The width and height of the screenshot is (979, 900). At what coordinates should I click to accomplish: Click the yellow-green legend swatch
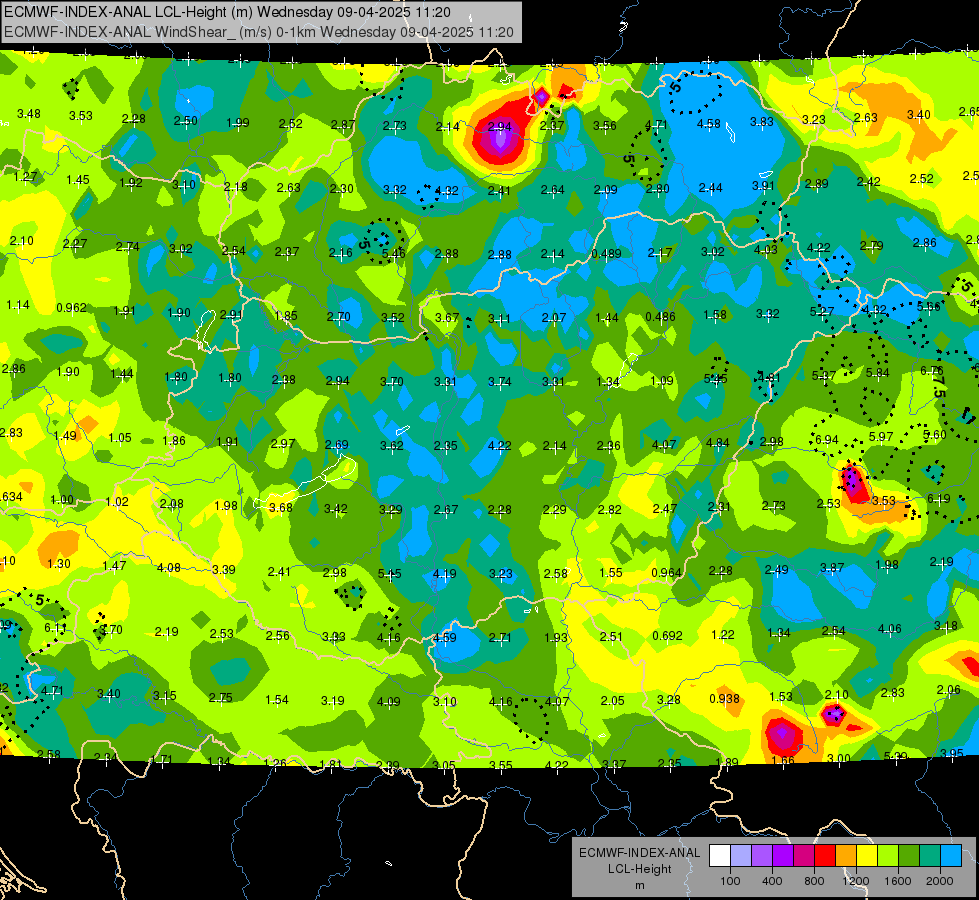[888, 856]
